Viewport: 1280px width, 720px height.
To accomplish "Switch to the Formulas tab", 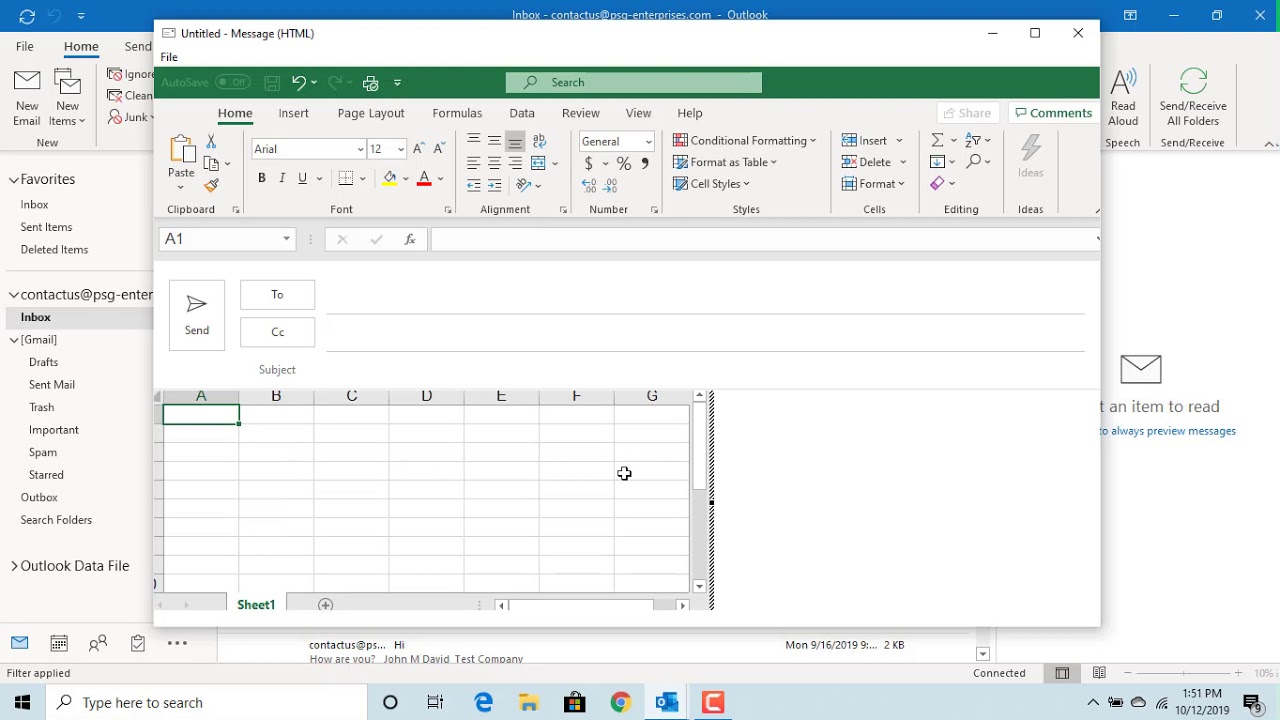I will (457, 113).
